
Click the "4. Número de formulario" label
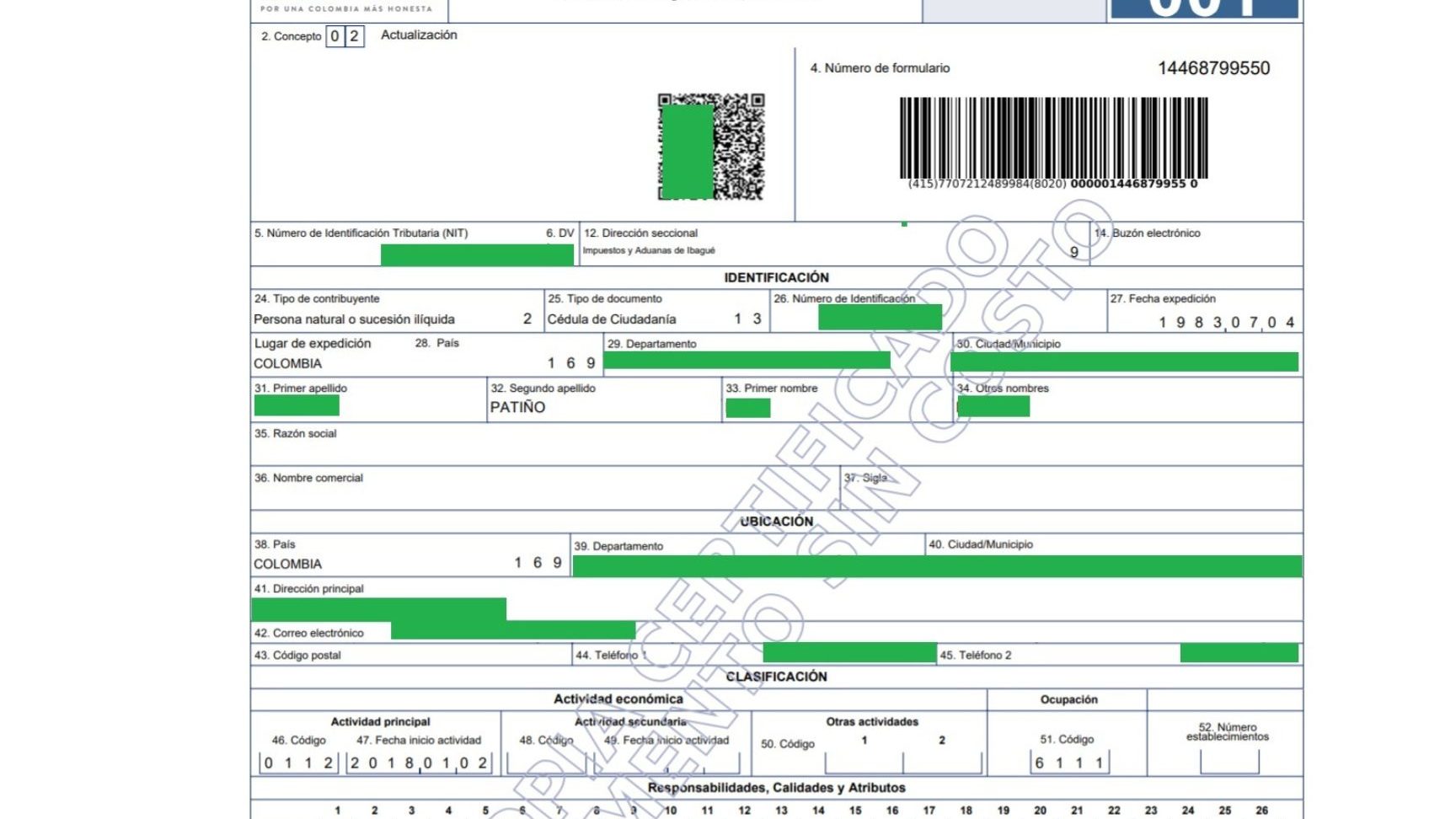pyautogui.click(x=880, y=68)
